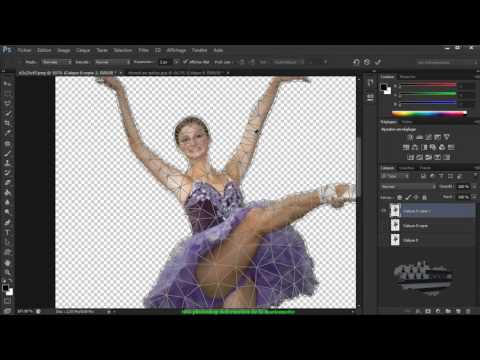480x360 pixels.
Task: Remove all pins with reset icon
Action: pos(356,62)
